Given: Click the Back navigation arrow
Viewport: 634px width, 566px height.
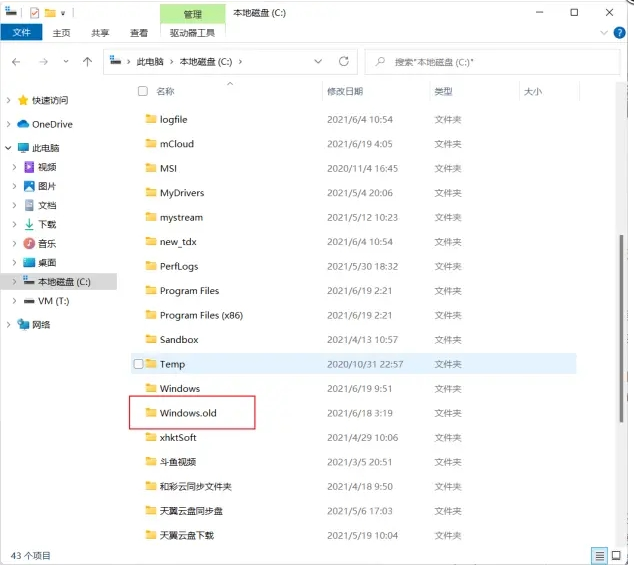Looking at the screenshot, I should tap(17, 62).
